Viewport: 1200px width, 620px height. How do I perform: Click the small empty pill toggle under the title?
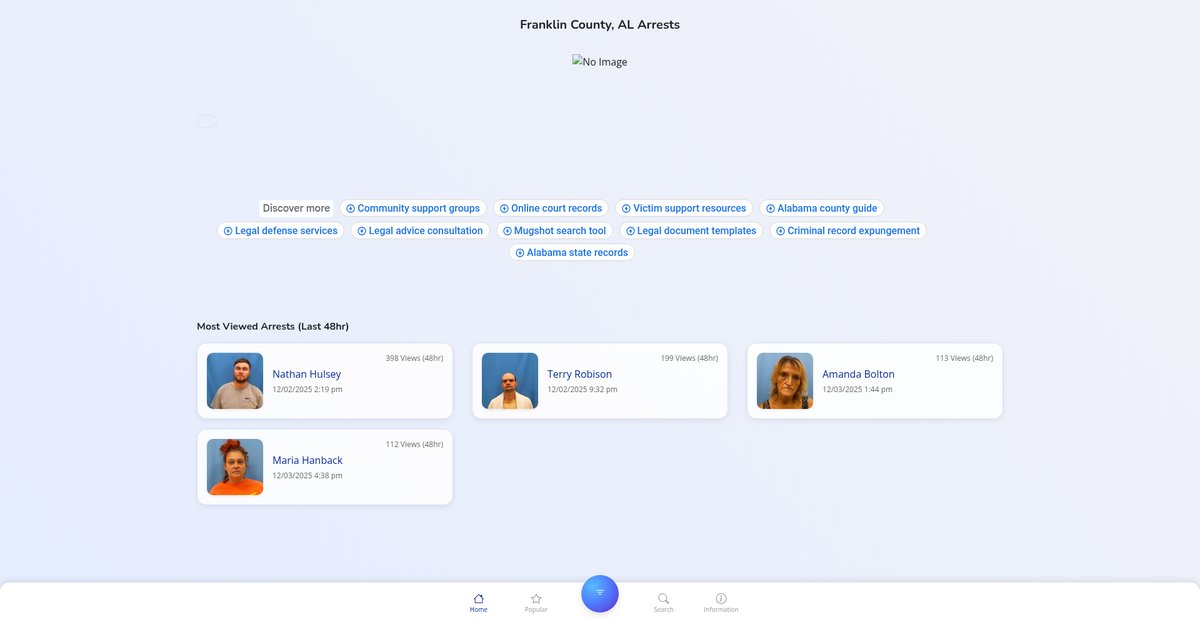(x=207, y=121)
